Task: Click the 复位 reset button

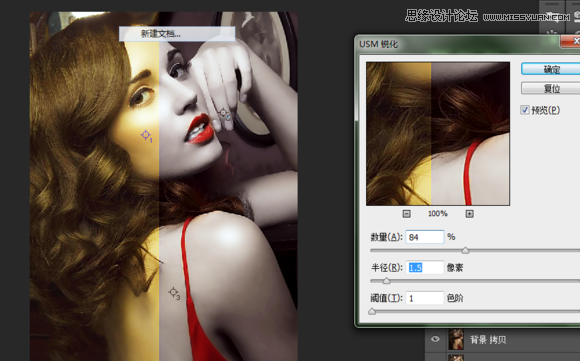Action: pos(551,88)
